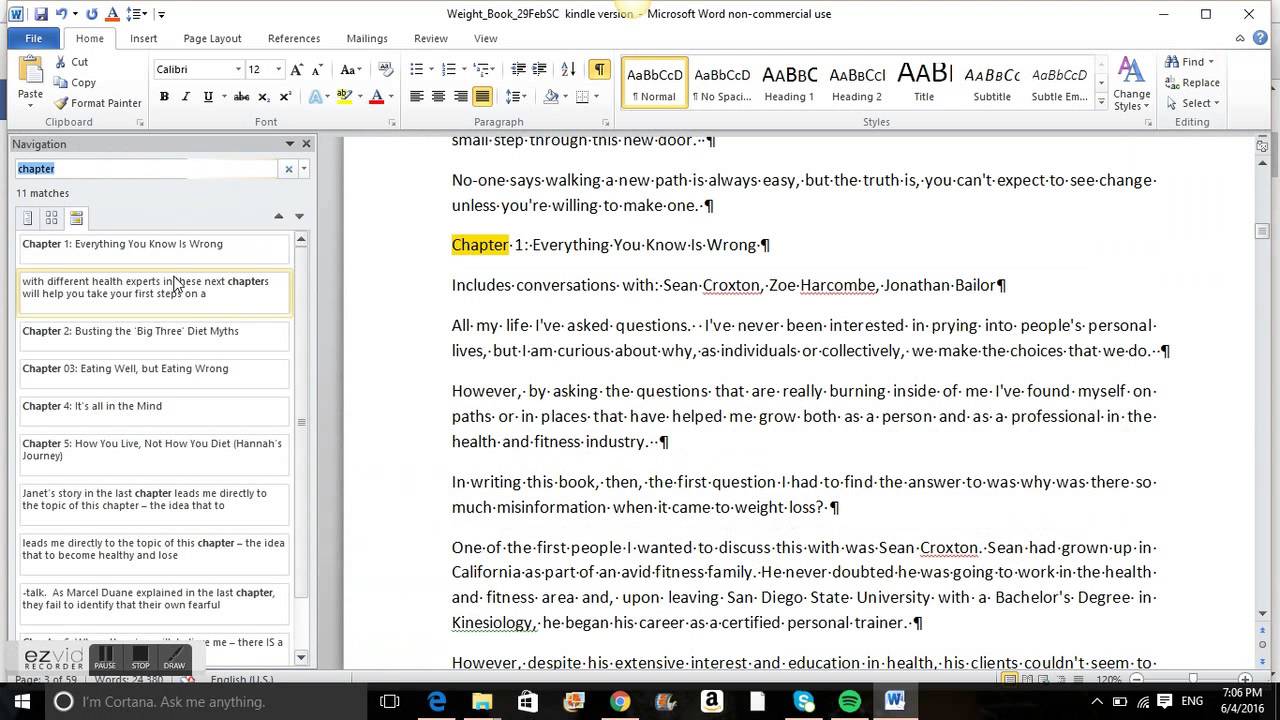Open bullets list dropdown arrow

430,69
